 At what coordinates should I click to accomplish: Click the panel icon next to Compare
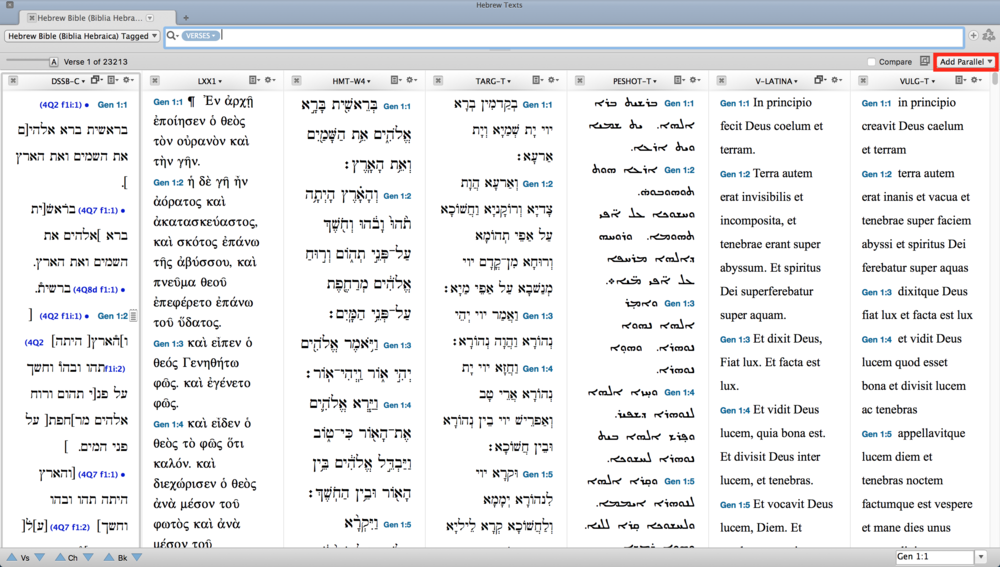click(925, 62)
